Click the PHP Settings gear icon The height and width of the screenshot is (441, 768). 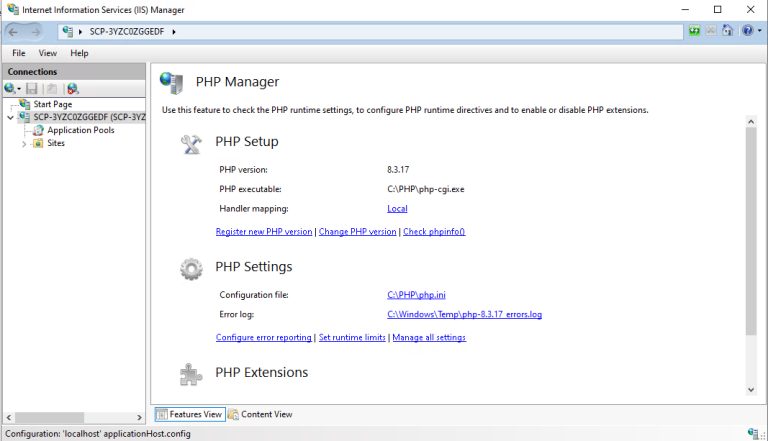pyautogui.click(x=191, y=269)
